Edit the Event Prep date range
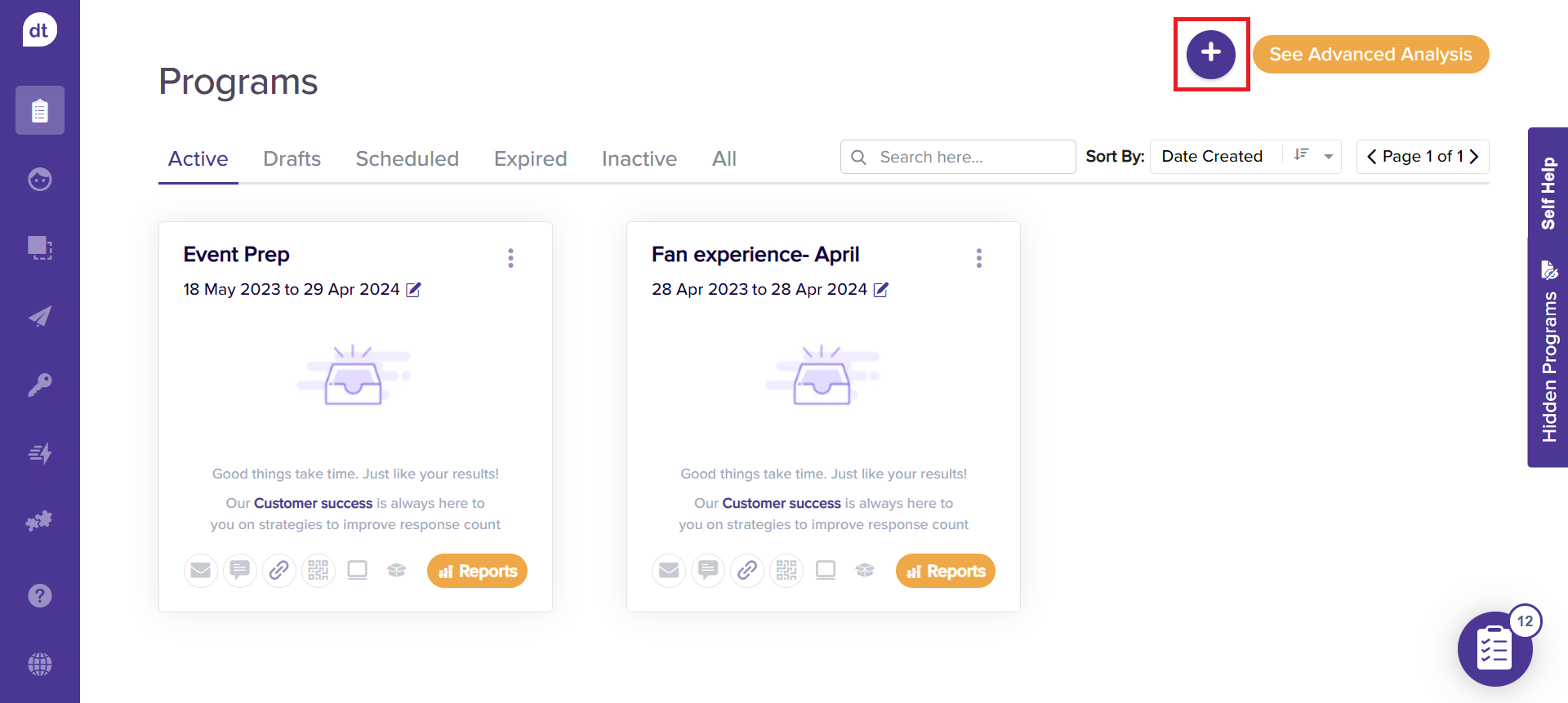The height and width of the screenshot is (703, 1568). [x=414, y=290]
